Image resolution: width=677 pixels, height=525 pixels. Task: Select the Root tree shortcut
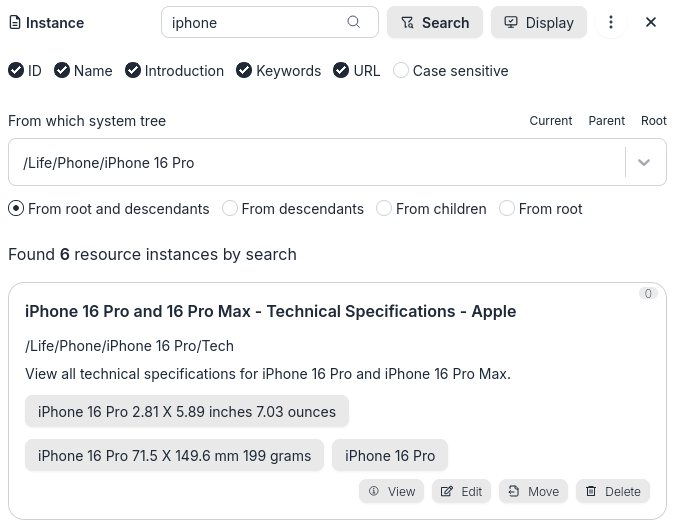coord(654,120)
